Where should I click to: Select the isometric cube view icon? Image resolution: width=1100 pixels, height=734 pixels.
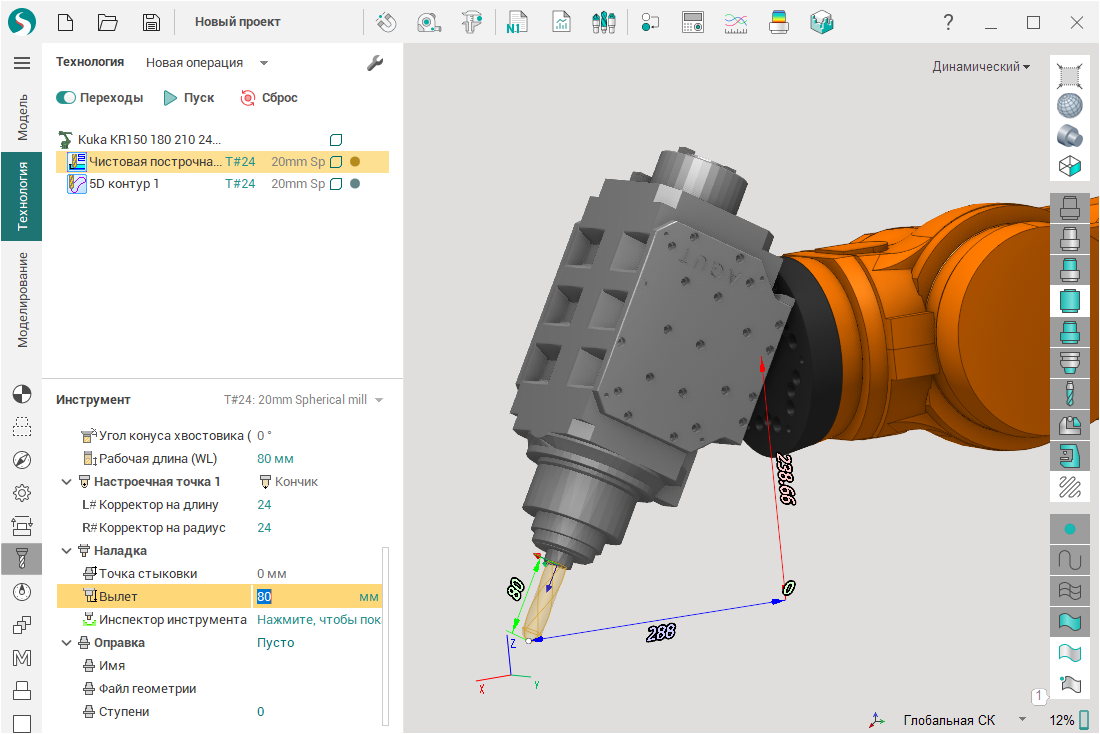pos(1070,166)
